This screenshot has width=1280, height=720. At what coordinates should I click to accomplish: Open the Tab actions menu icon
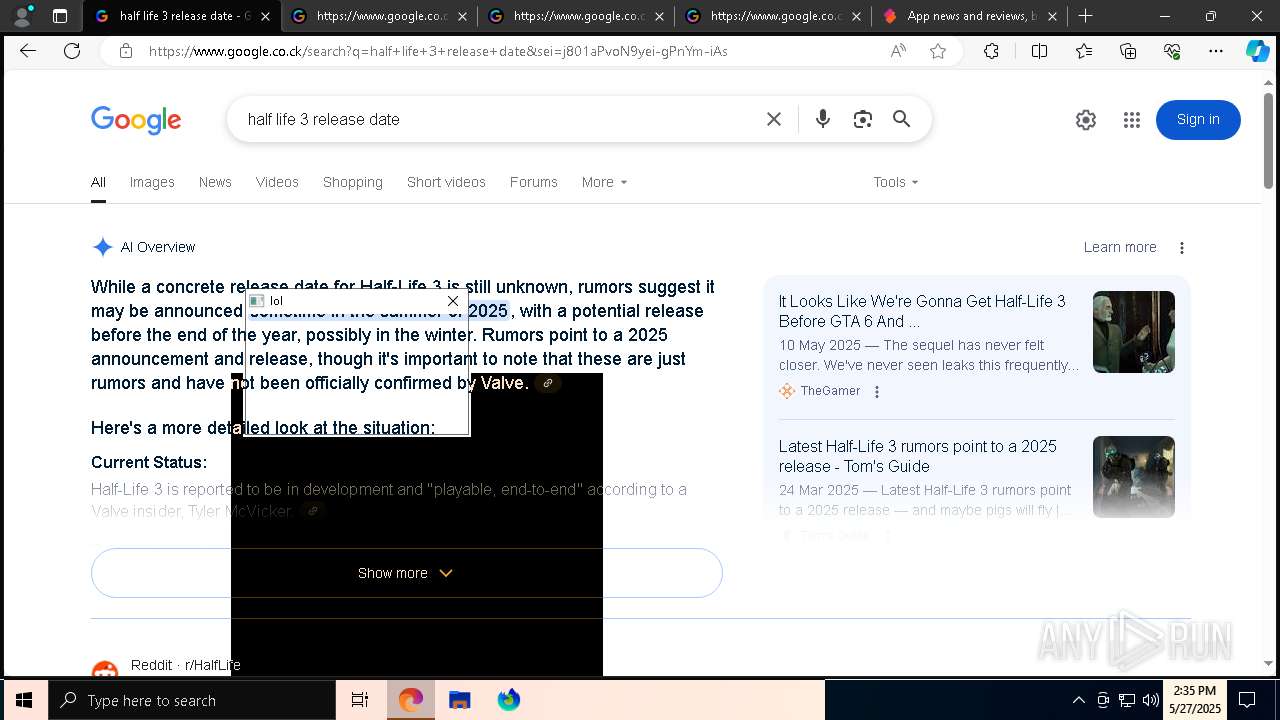coord(60,16)
